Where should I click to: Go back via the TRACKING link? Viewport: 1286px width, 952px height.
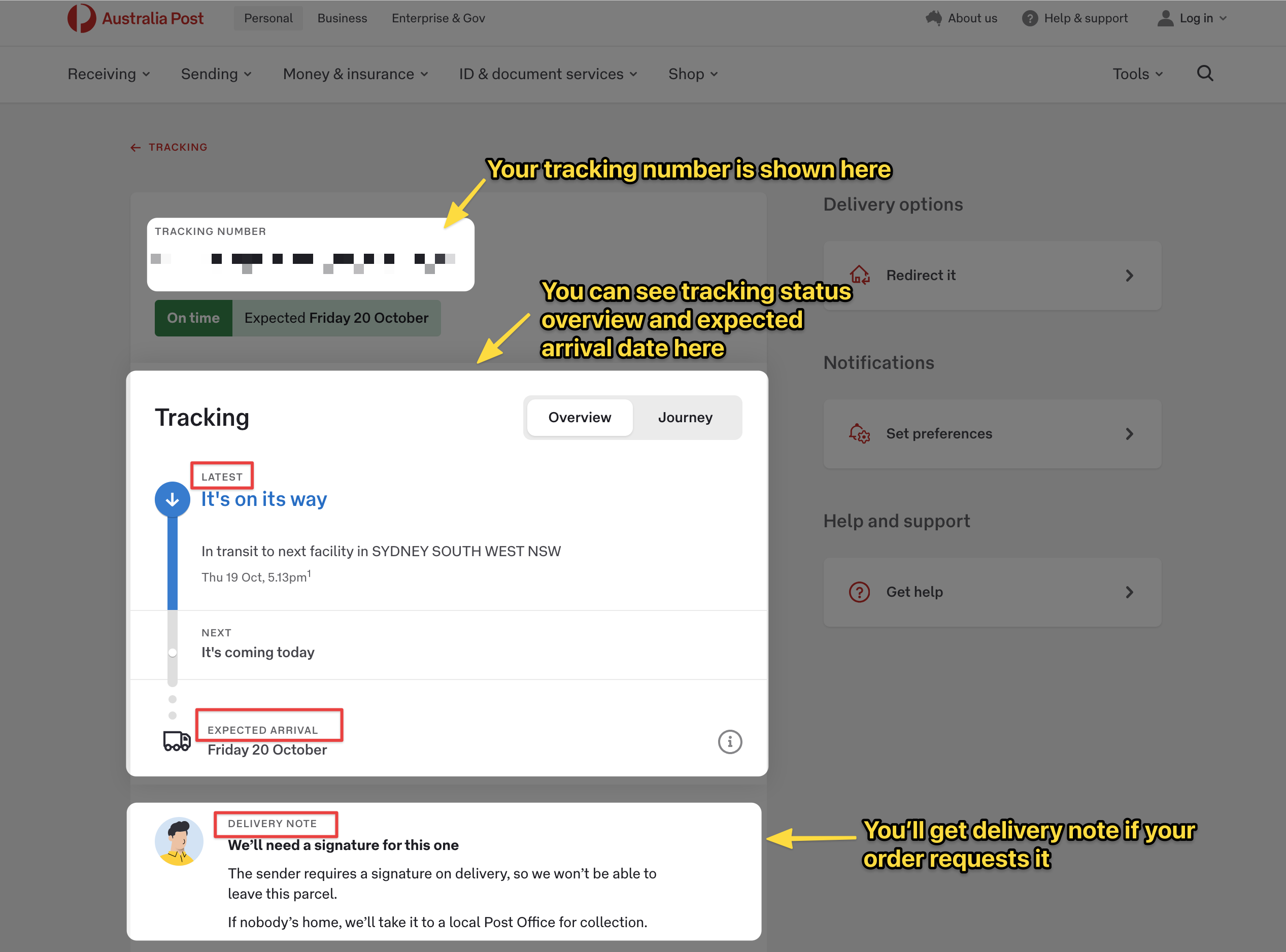(x=169, y=147)
